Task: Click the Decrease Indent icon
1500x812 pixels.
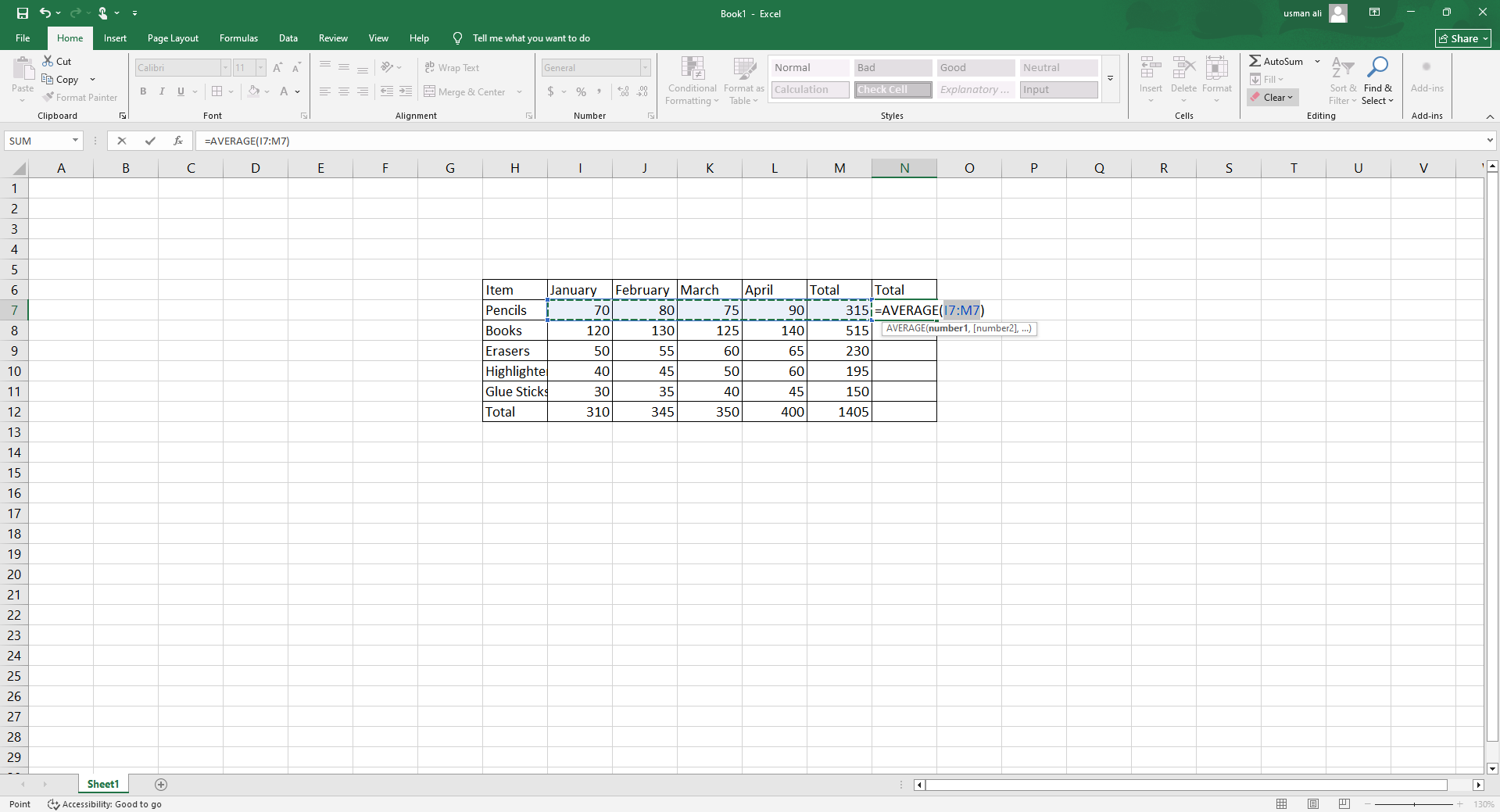Action: tap(387, 91)
